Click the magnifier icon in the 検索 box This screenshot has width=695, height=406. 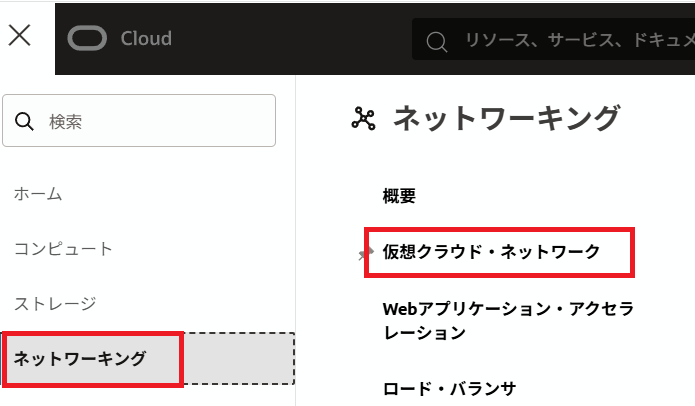click(x=26, y=121)
